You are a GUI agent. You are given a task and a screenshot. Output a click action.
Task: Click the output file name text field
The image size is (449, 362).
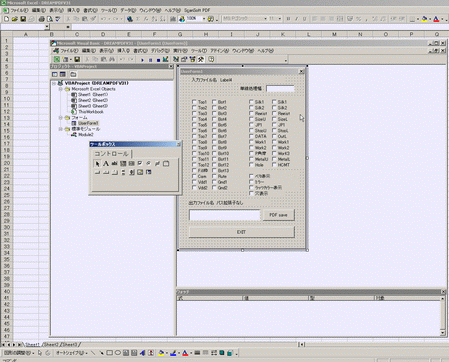click(225, 215)
